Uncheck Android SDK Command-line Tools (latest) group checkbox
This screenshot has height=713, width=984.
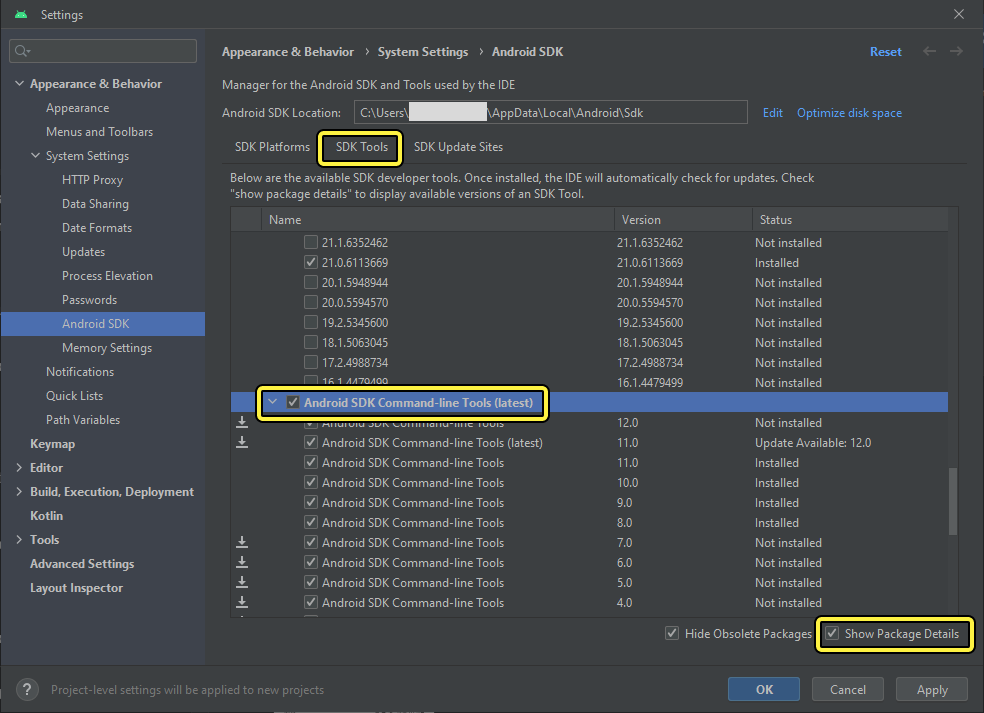tap(293, 402)
